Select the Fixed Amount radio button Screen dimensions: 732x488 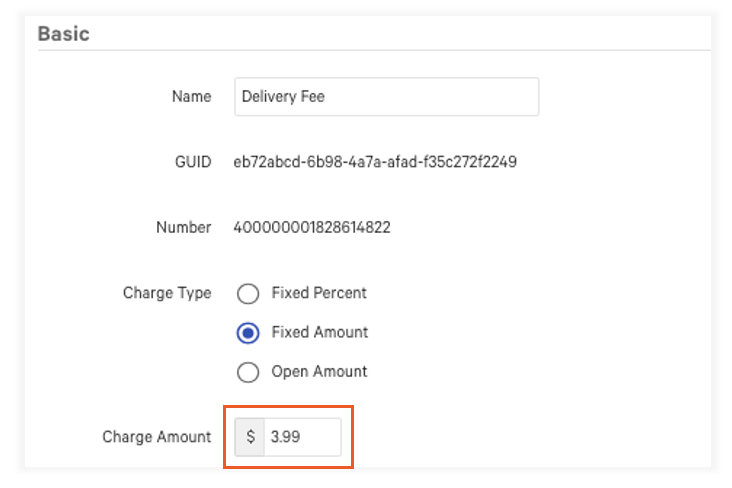click(x=248, y=333)
